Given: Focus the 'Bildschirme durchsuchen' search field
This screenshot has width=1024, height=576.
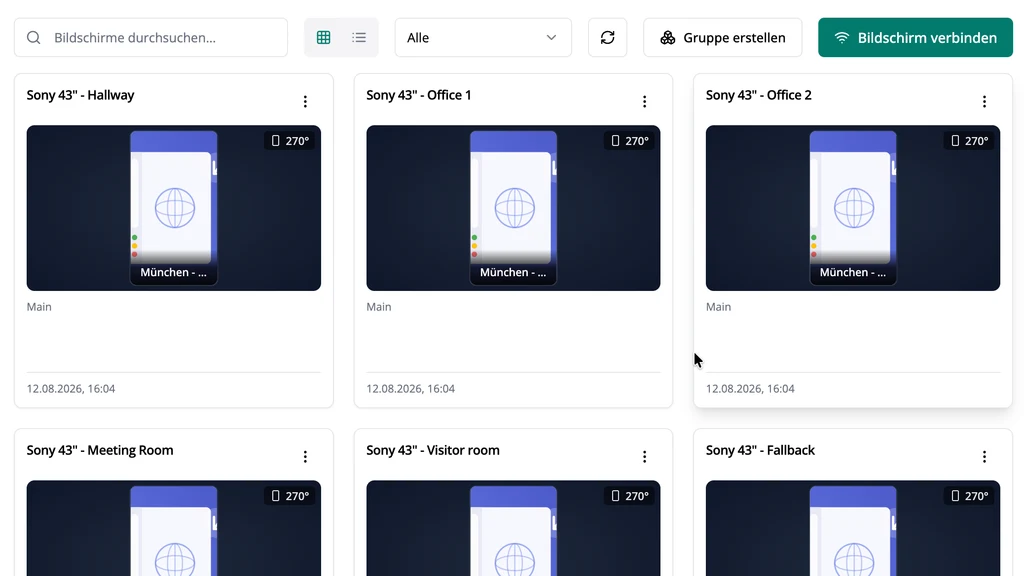Looking at the screenshot, I should pos(151,37).
